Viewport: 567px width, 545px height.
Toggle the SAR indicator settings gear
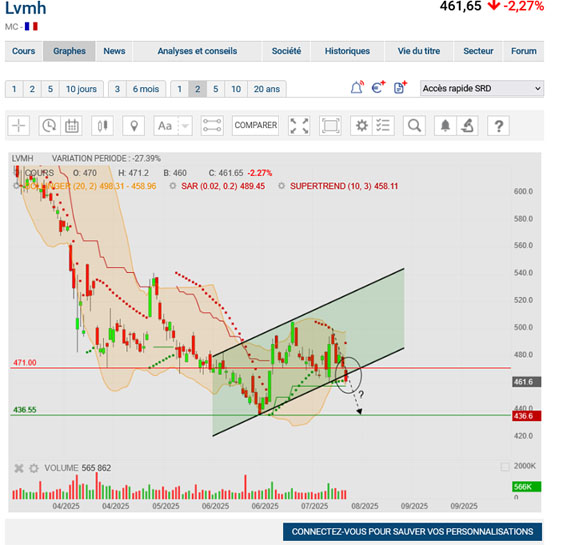pos(172,186)
